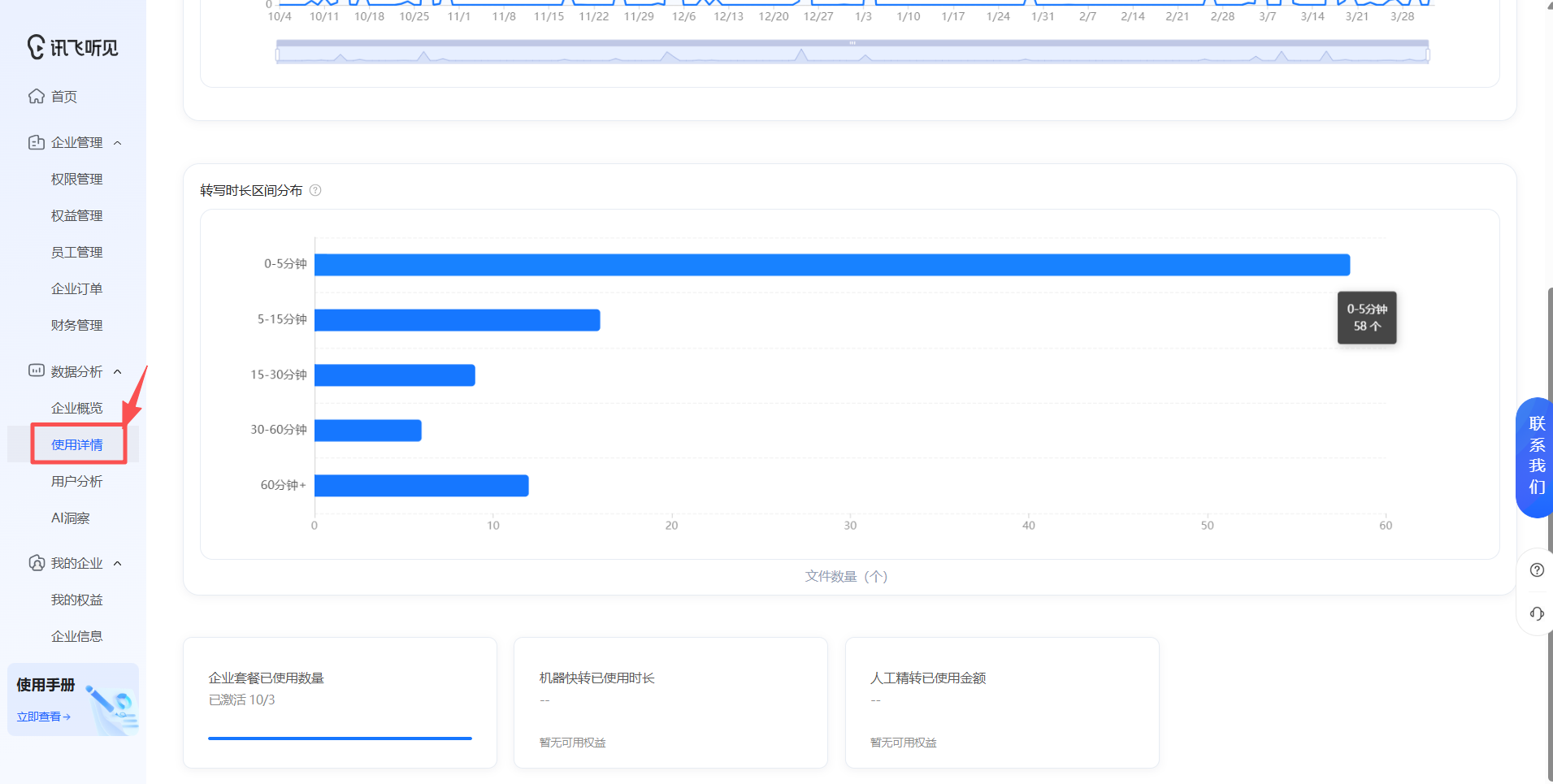The height and width of the screenshot is (784, 1553).
Task: Click 立即查看 link in 使用手册 banner
Action: pos(43,717)
